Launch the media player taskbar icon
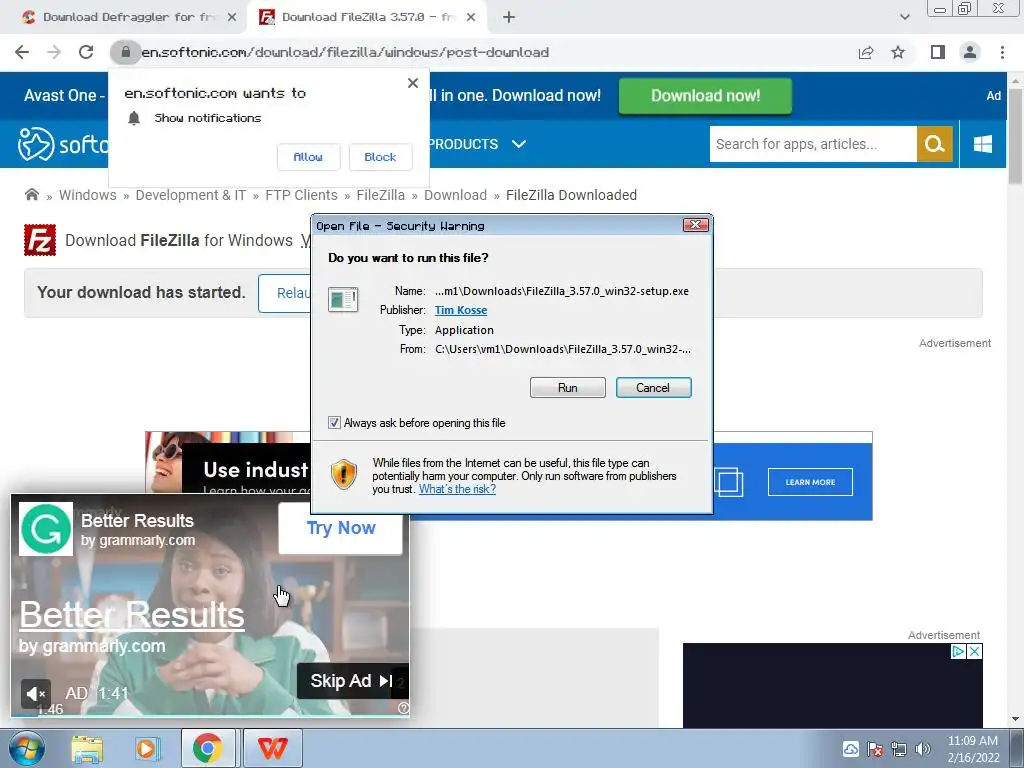 coord(147,748)
